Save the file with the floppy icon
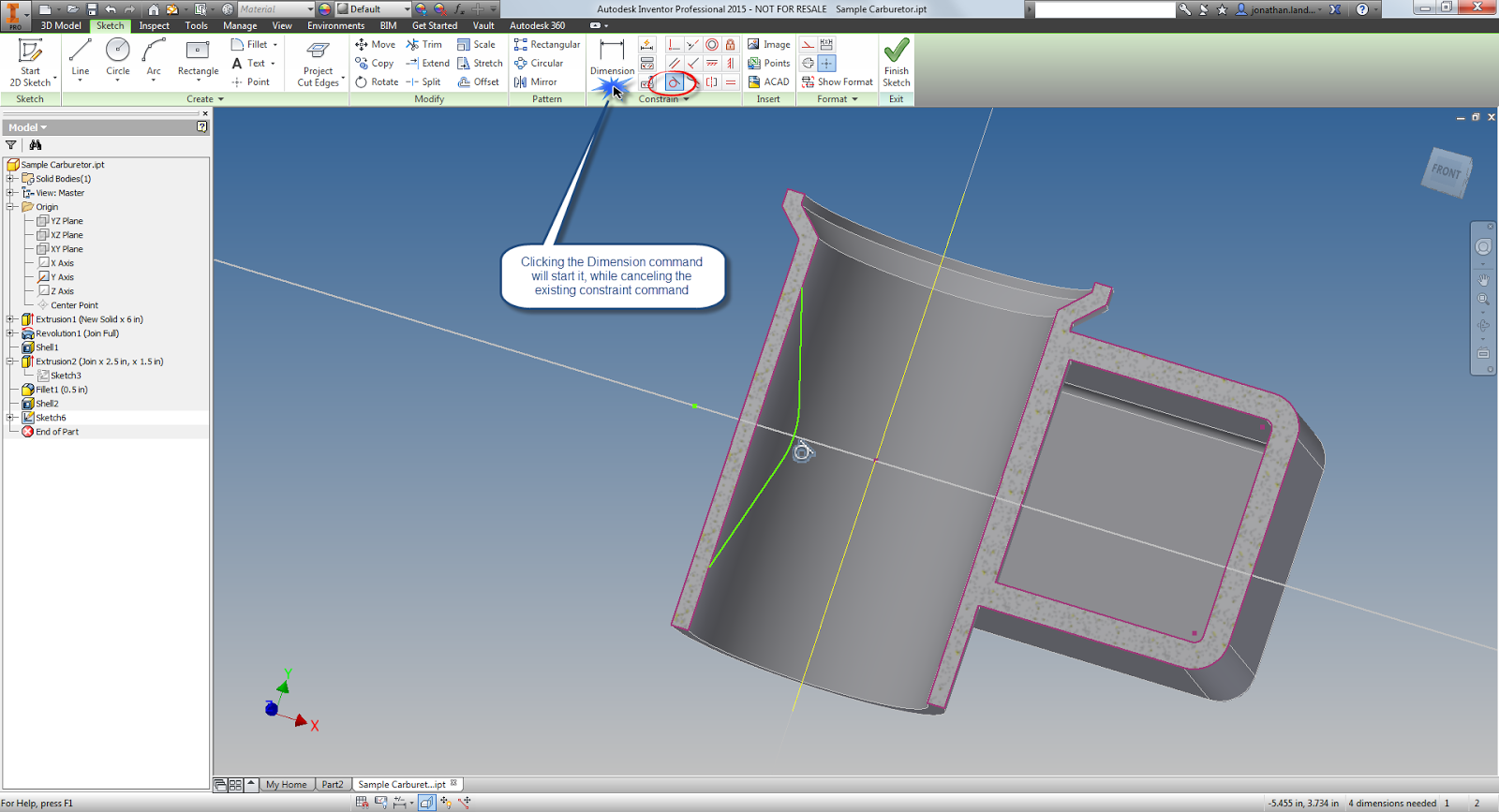 pyautogui.click(x=92, y=9)
